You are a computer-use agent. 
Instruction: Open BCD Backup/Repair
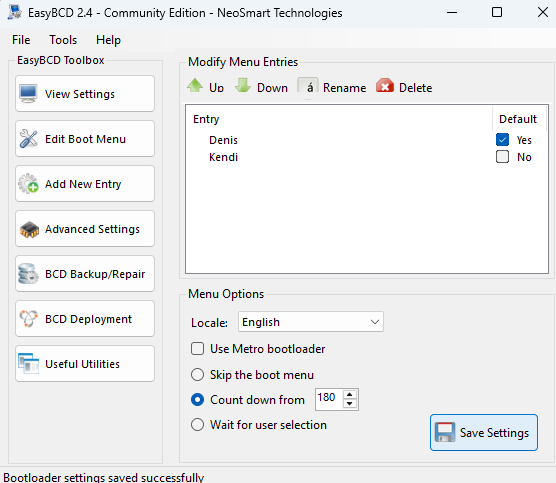[x=85, y=274]
